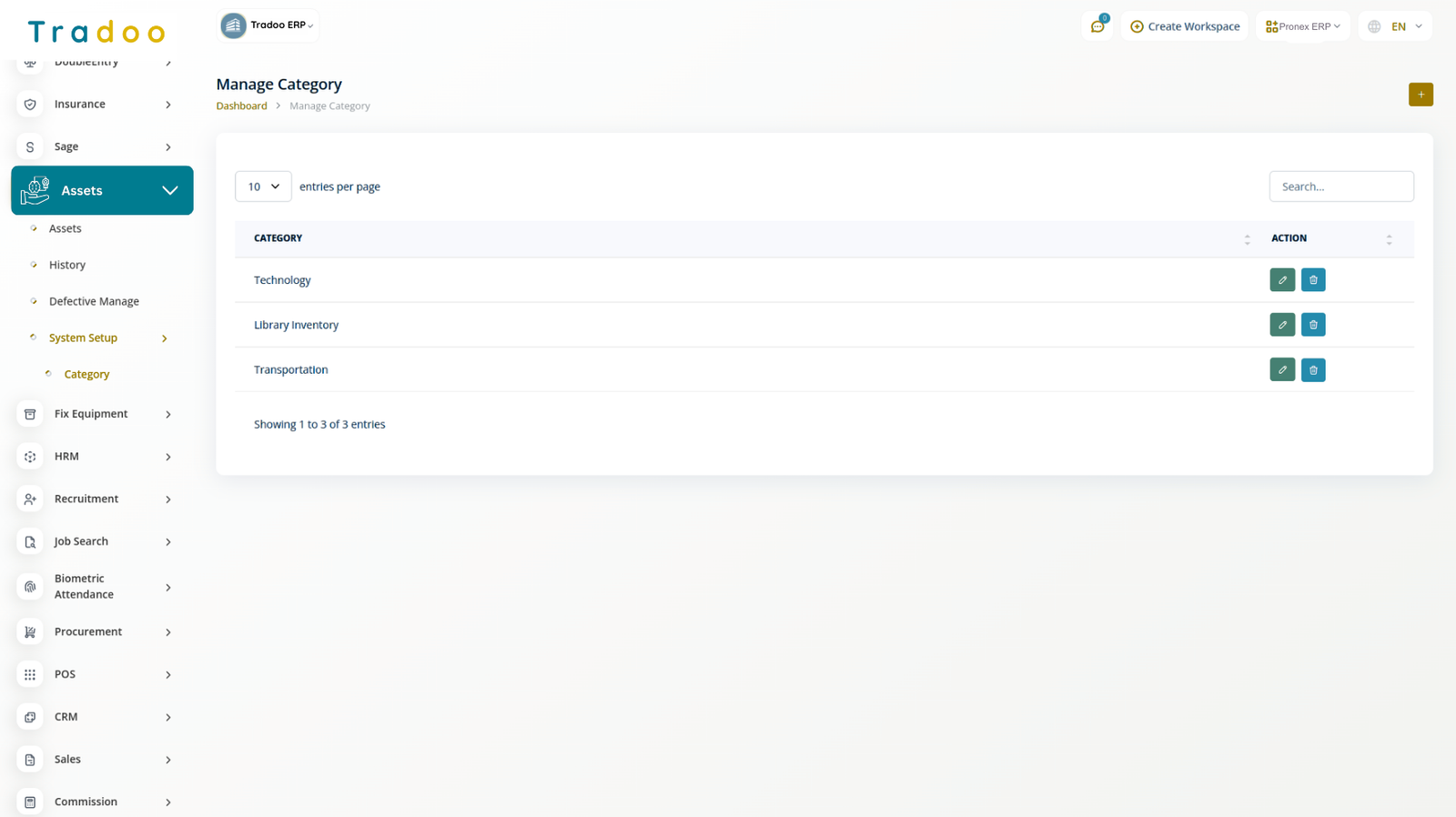
Task: Click the add new category plus button
Action: coord(1420,95)
